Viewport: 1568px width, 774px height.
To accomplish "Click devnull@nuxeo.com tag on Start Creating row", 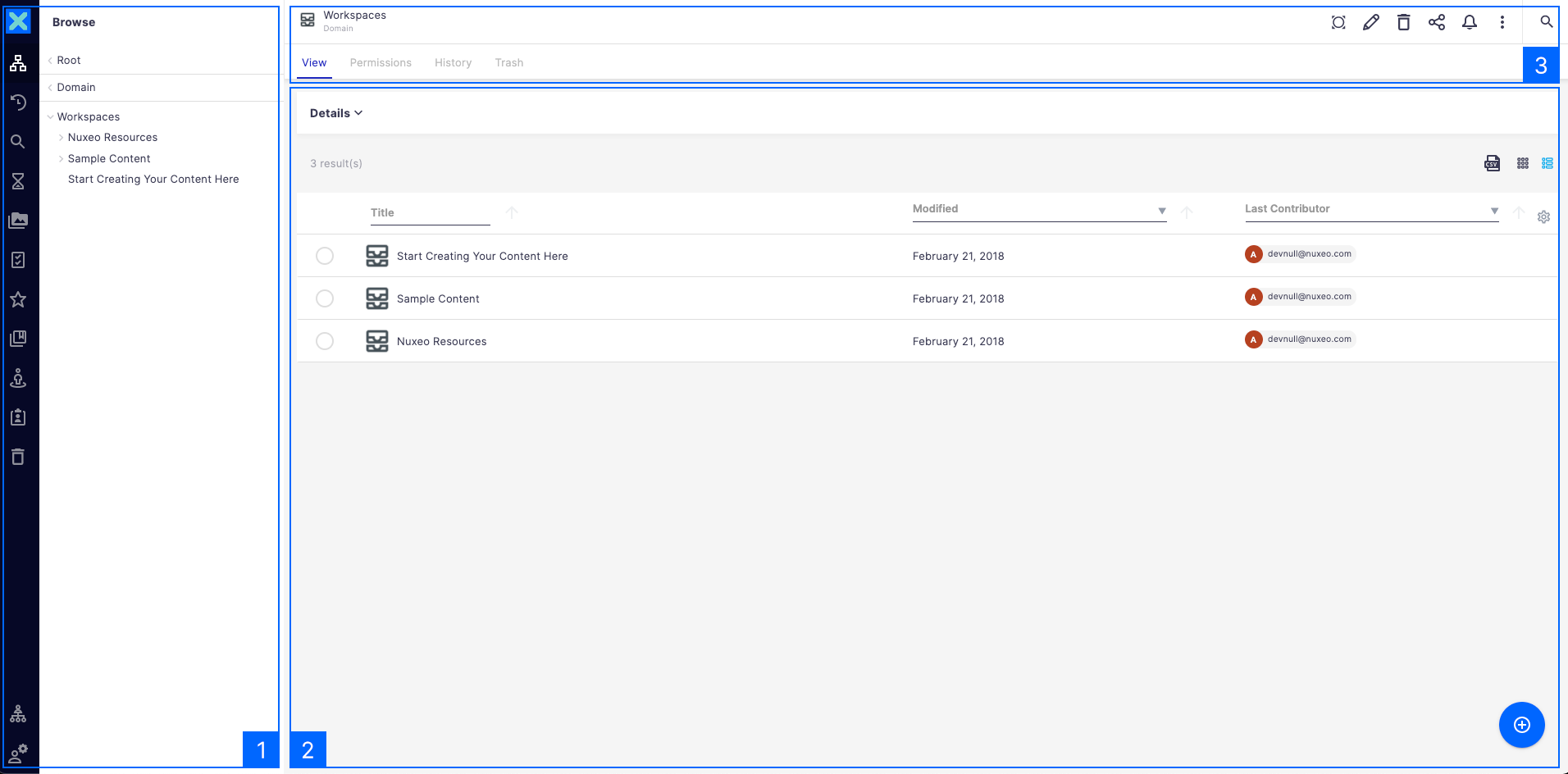I will click(1300, 254).
